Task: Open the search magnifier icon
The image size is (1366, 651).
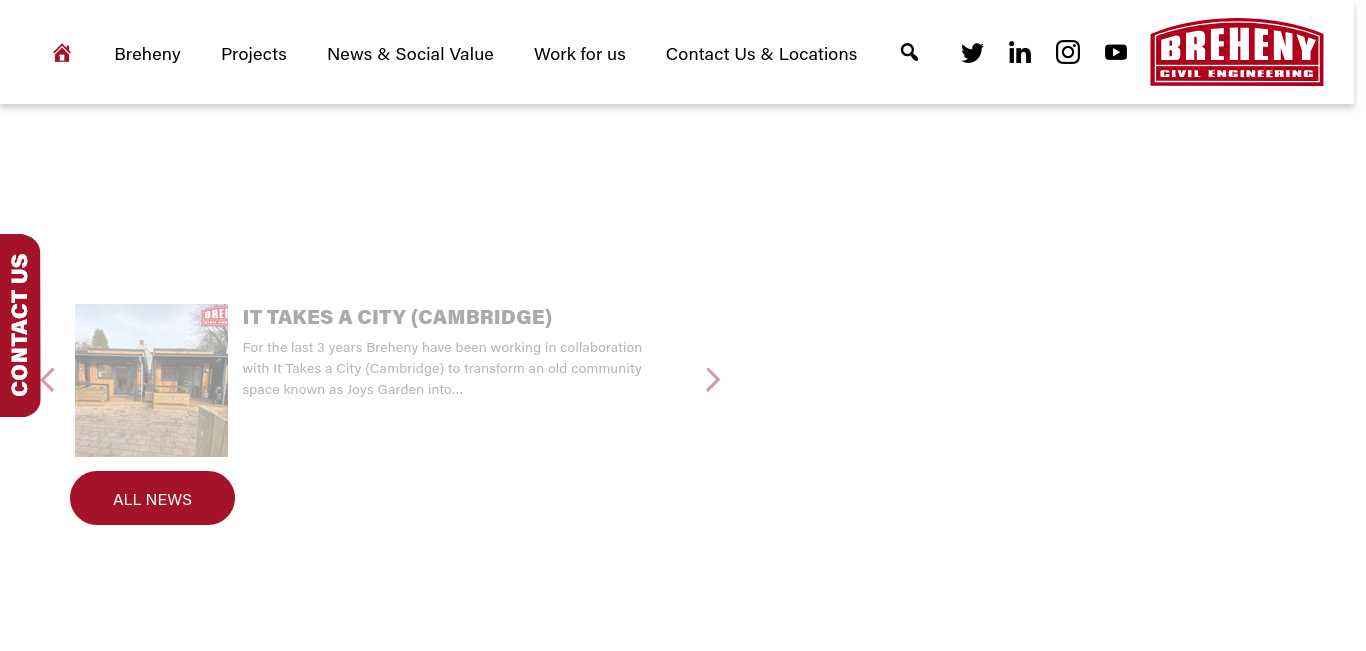Action: pyautogui.click(x=909, y=52)
